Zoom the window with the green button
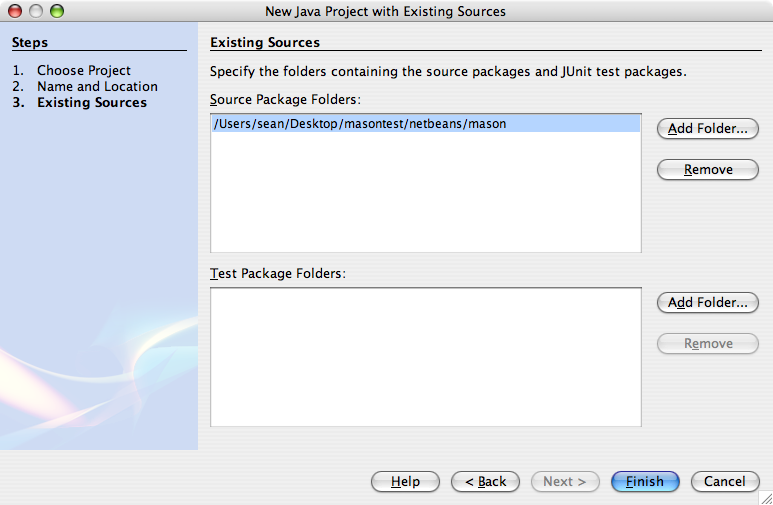Screen dimensions: 773x505 pyautogui.click(x=57, y=12)
